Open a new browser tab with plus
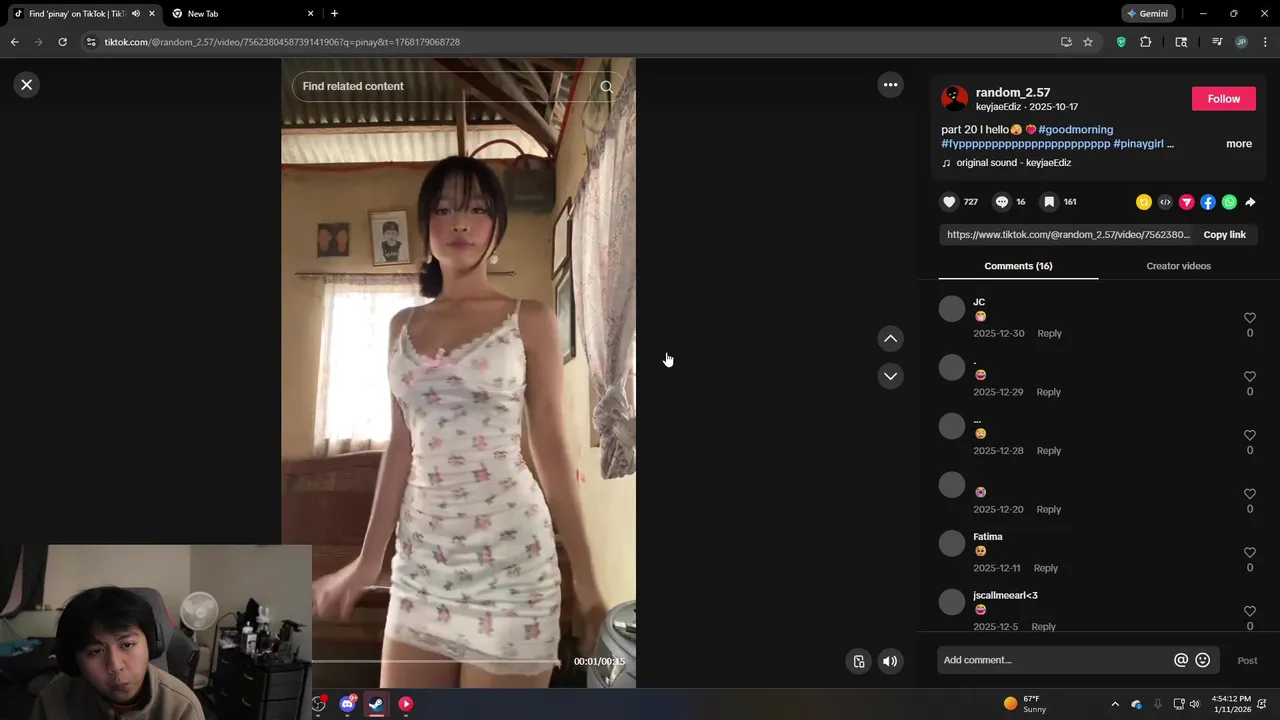 click(x=334, y=14)
